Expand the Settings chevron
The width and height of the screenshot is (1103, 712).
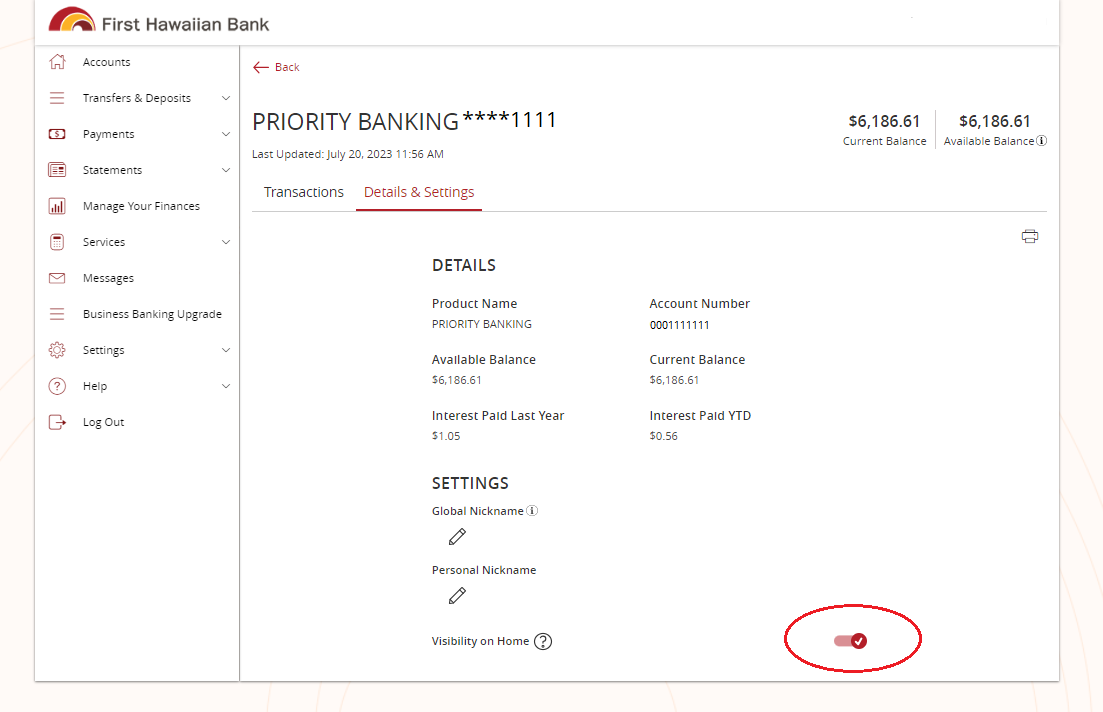(x=226, y=350)
